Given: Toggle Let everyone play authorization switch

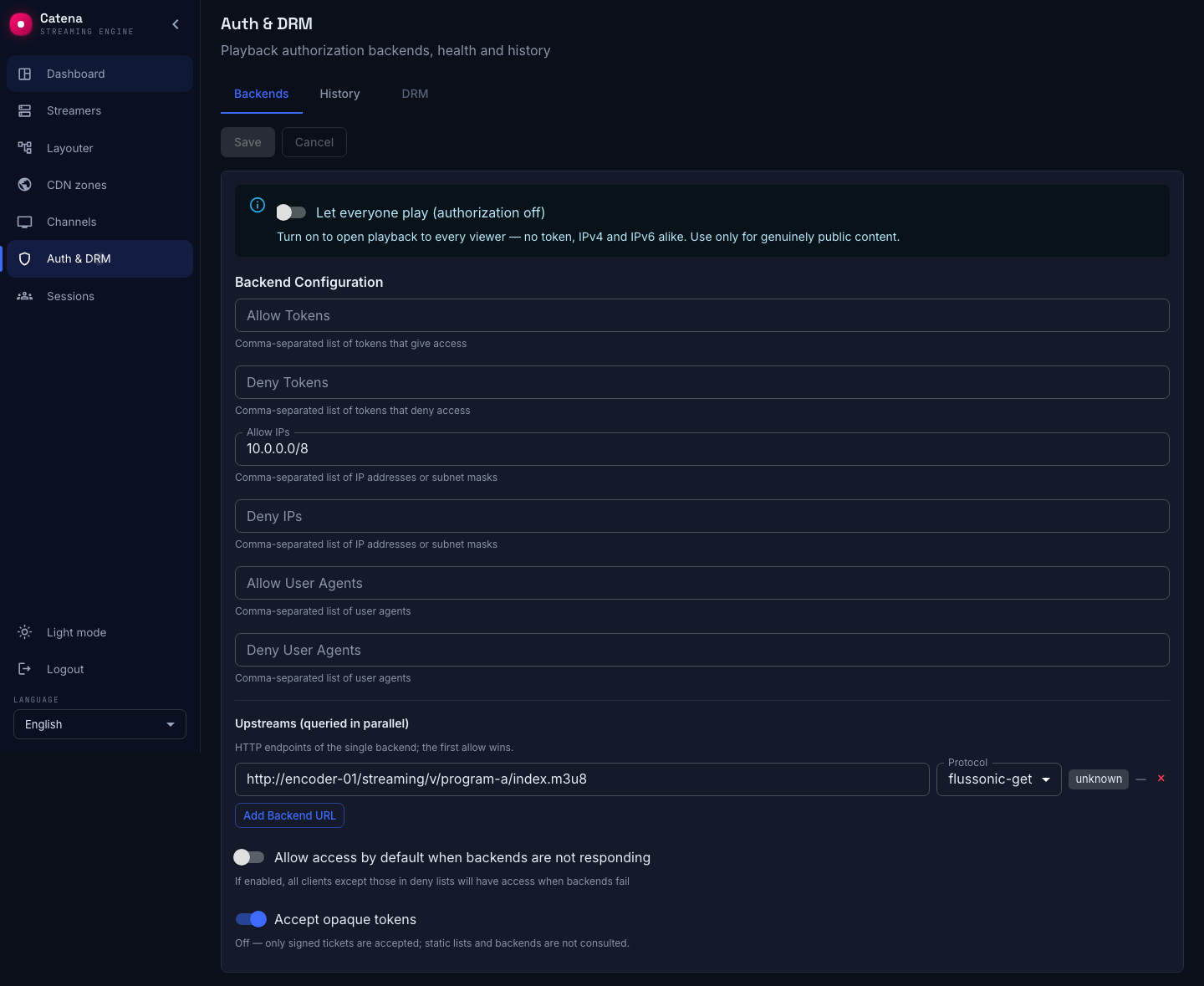Looking at the screenshot, I should pyautogui.click(x=291, y=212).
